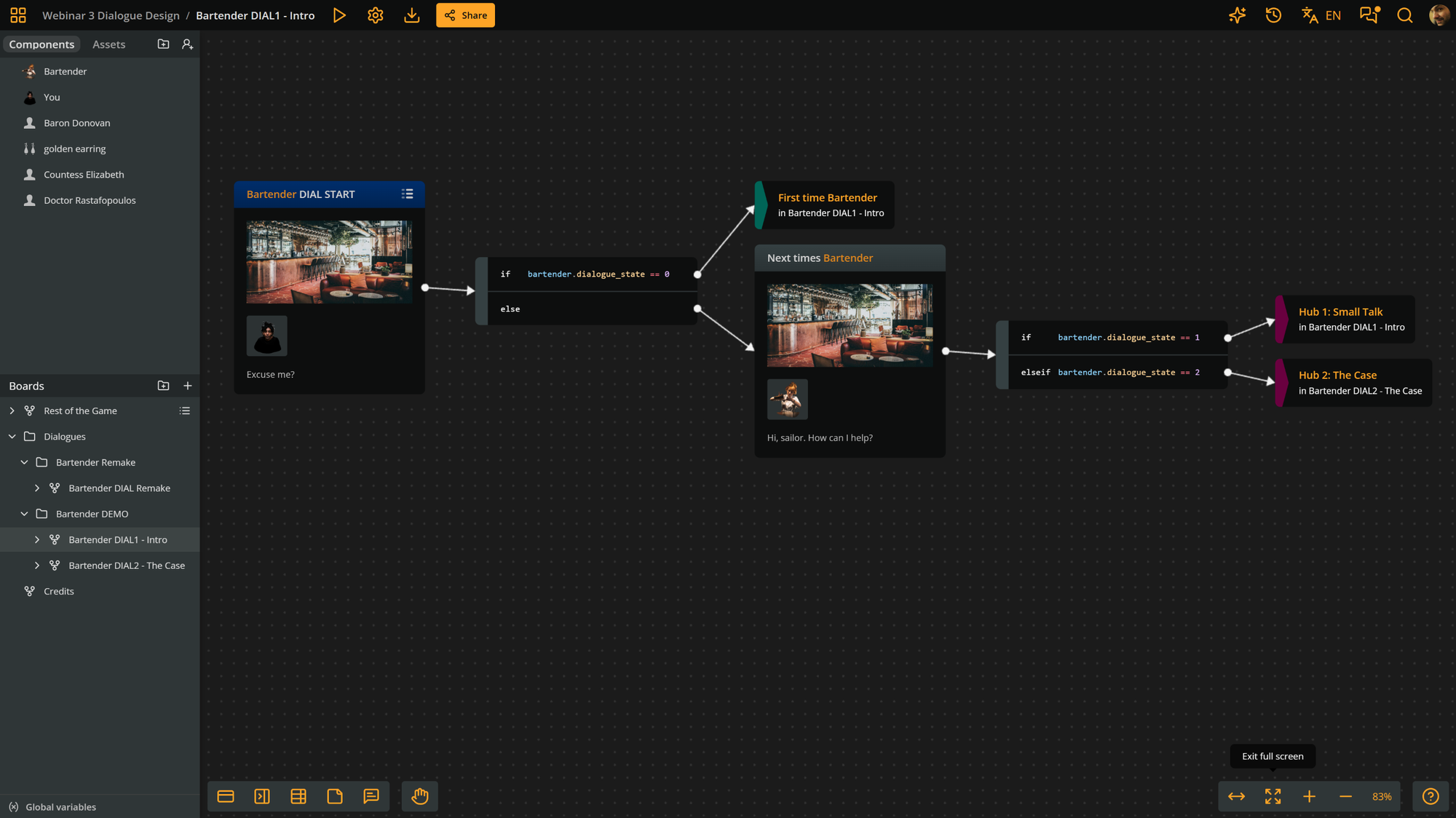Screen dimensions: 1456x818
Task: Select the note tool in bottom toolbar
Action: tap(335, 796)
